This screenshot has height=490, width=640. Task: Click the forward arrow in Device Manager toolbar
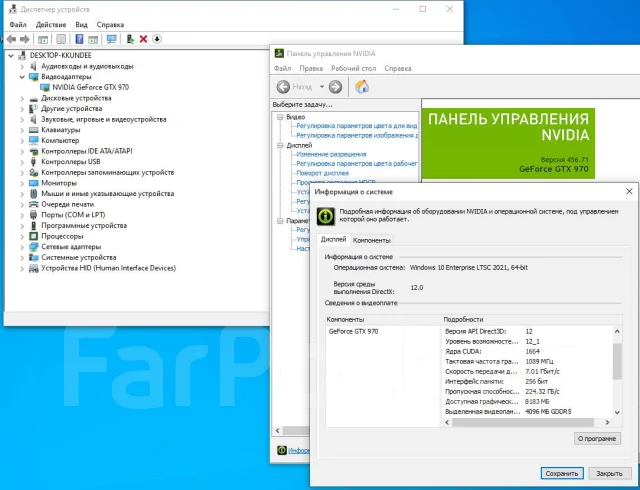pos(25,39)
